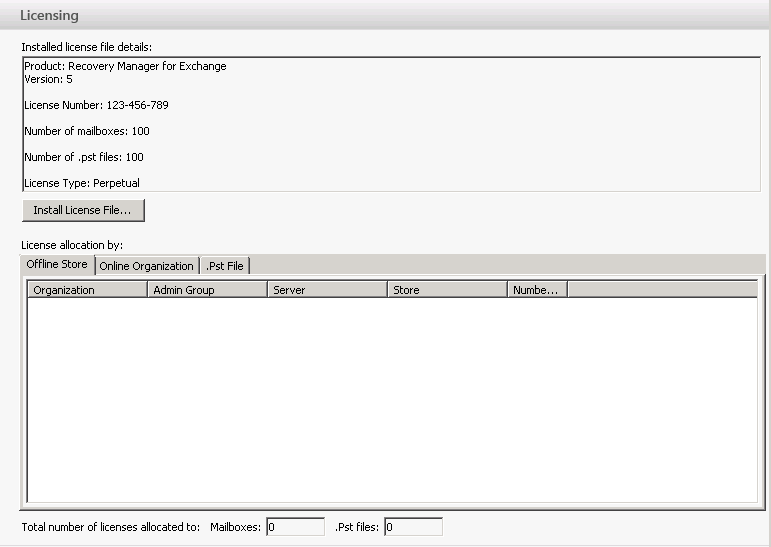Click the License Number 123-456-789 line
771x547 pixels.
96,105
